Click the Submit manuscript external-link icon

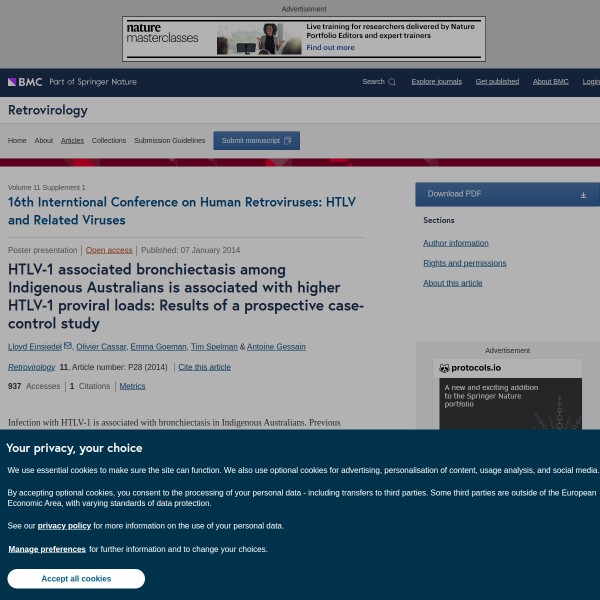point(288,141)
